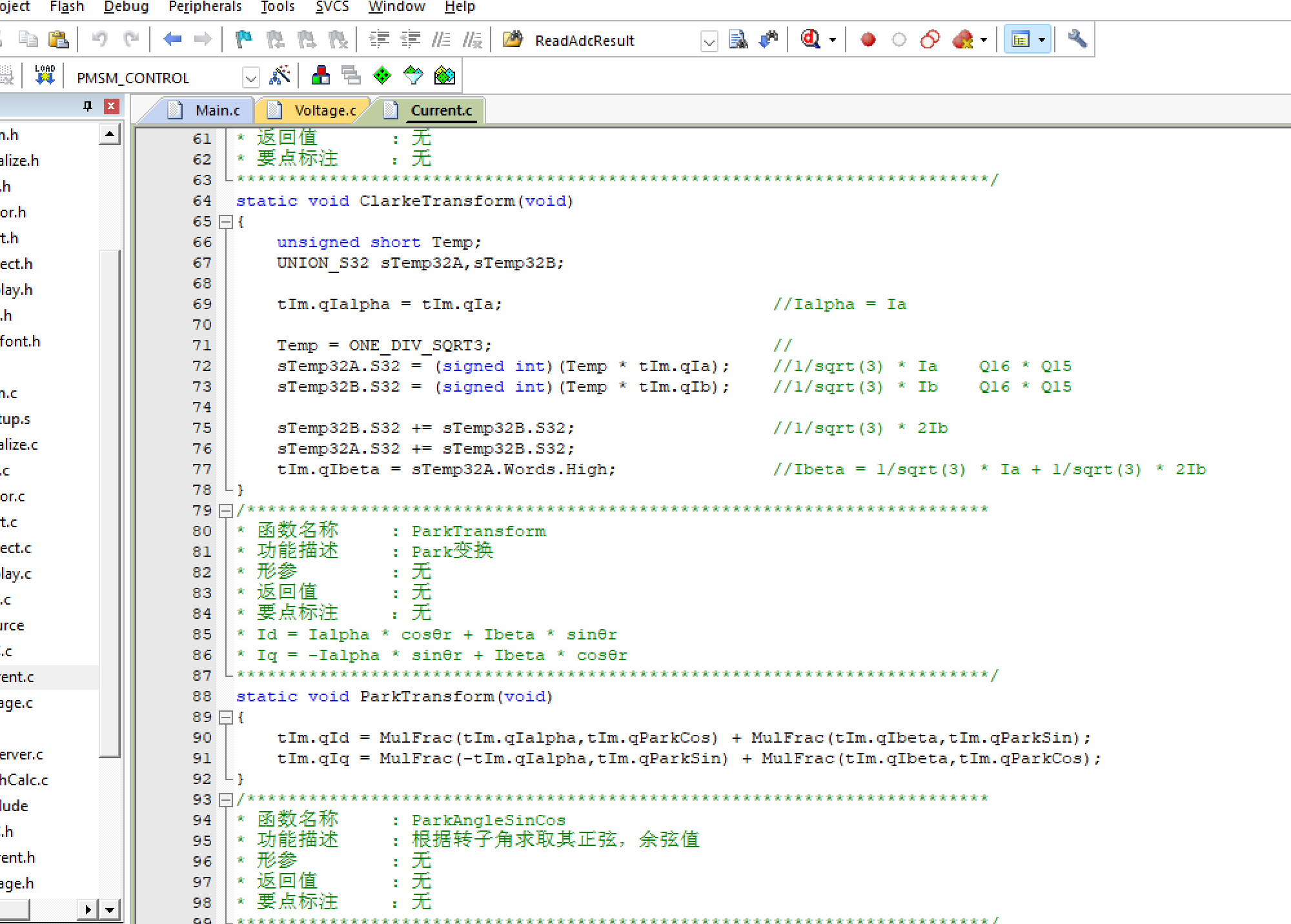Open Target Options with the magic wand icon

pyautogui.click(x=280, y=76)
